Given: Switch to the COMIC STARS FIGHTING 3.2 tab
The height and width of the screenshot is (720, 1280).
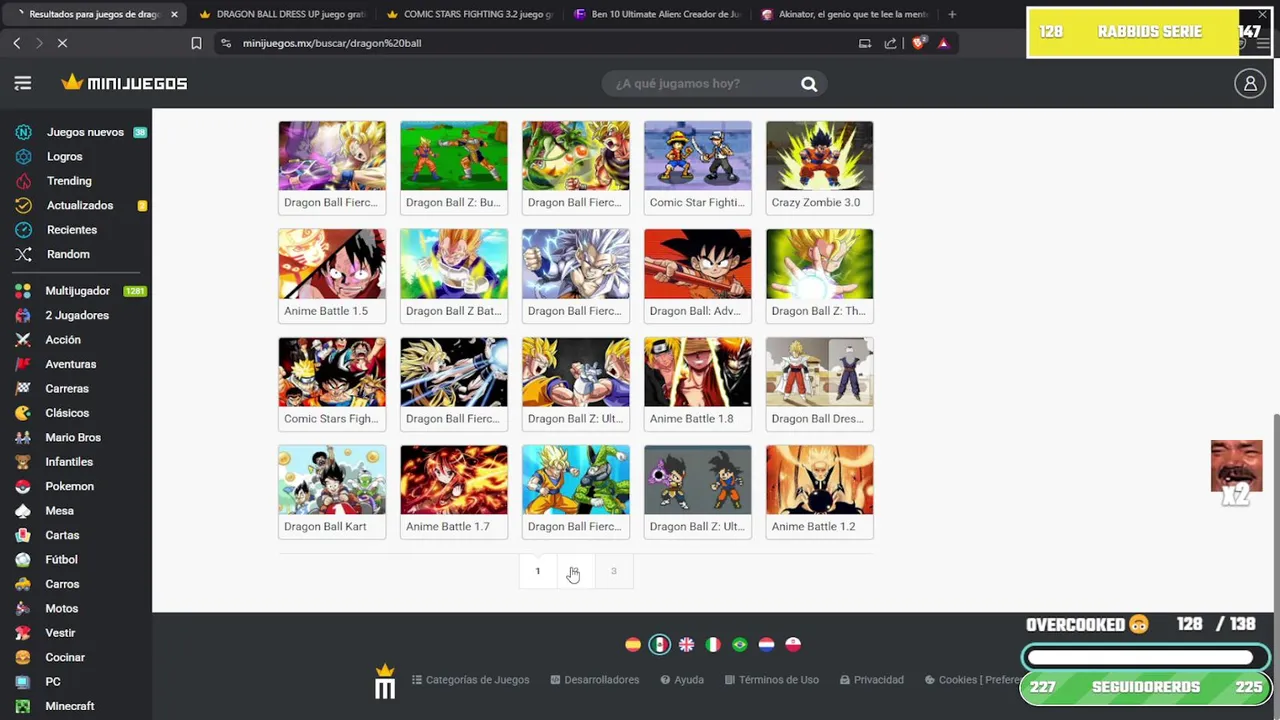Looking at the screenshot, I should (x=470, y=14).
